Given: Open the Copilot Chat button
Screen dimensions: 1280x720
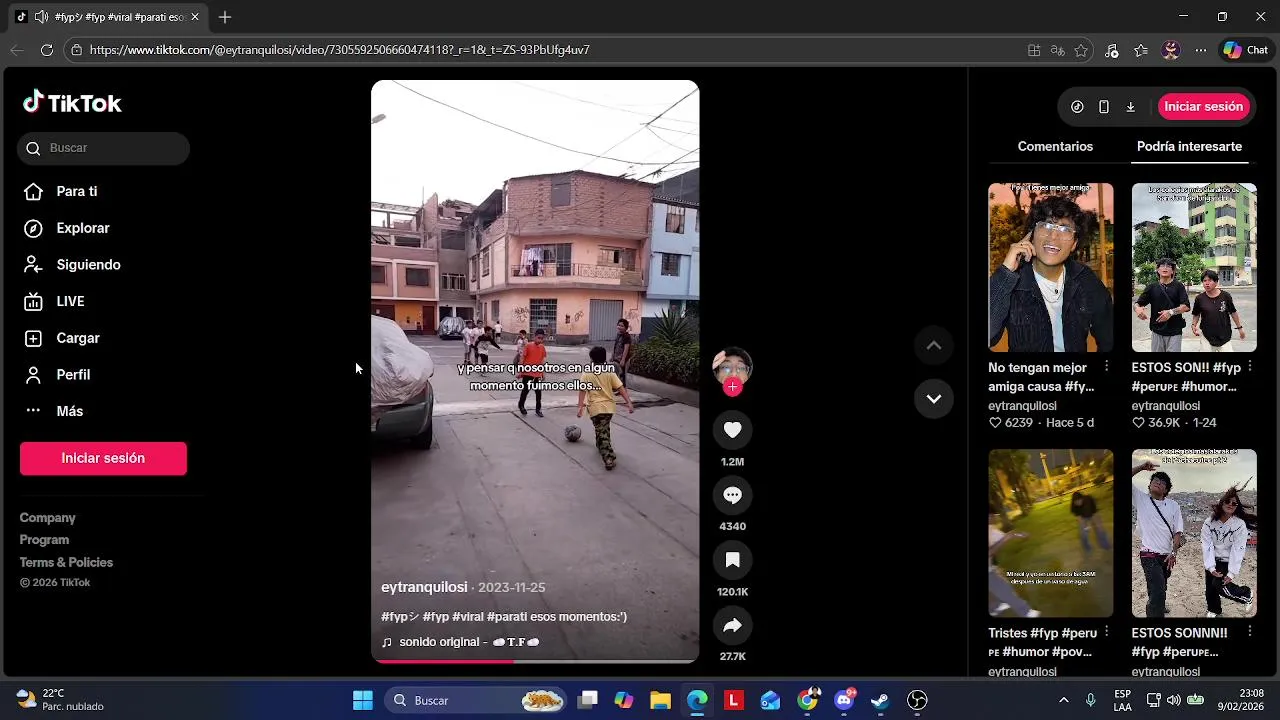Looking at the screenshot, I should pos(1246,50).
